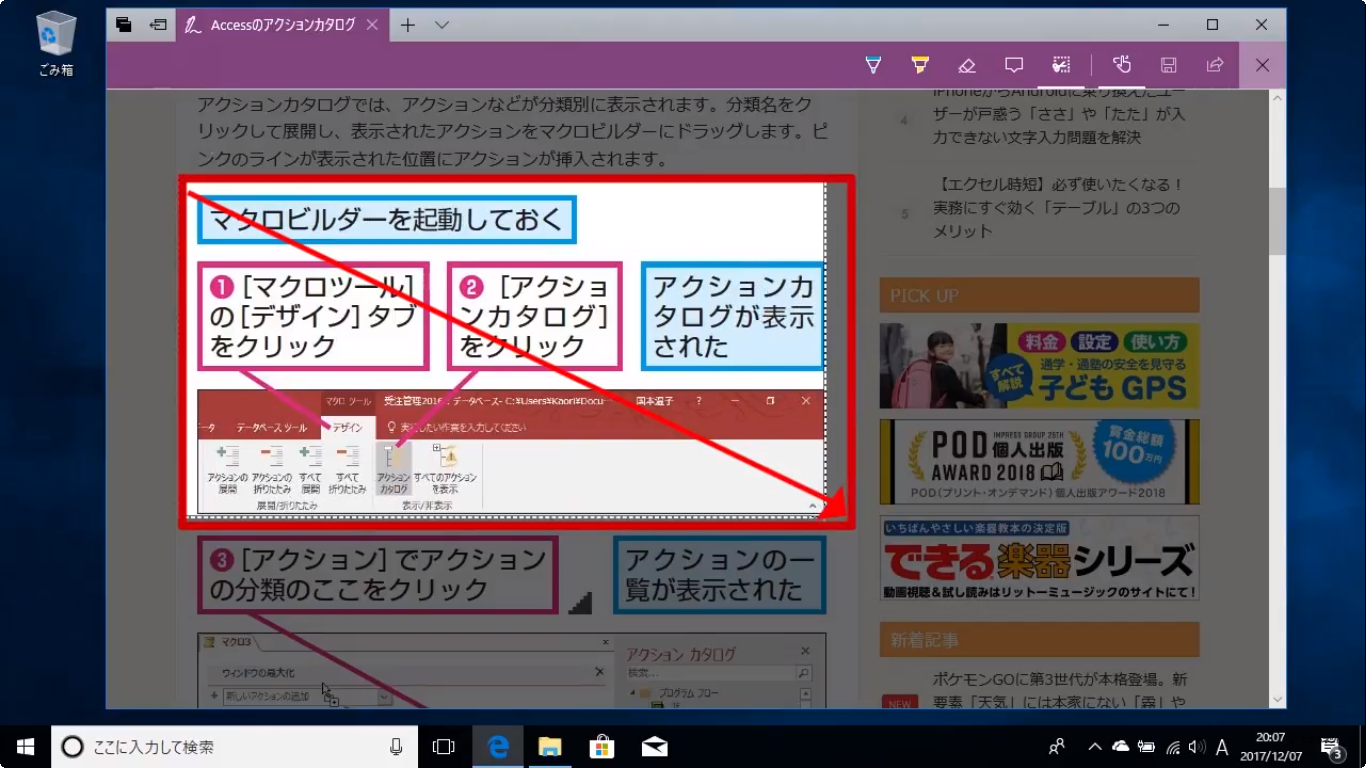
Task: Activate Cortana microphone in search box
Action: (396, 747)
